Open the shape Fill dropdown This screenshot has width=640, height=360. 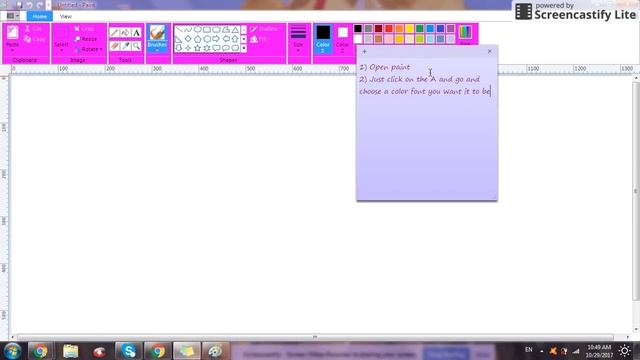coord(260,39)
